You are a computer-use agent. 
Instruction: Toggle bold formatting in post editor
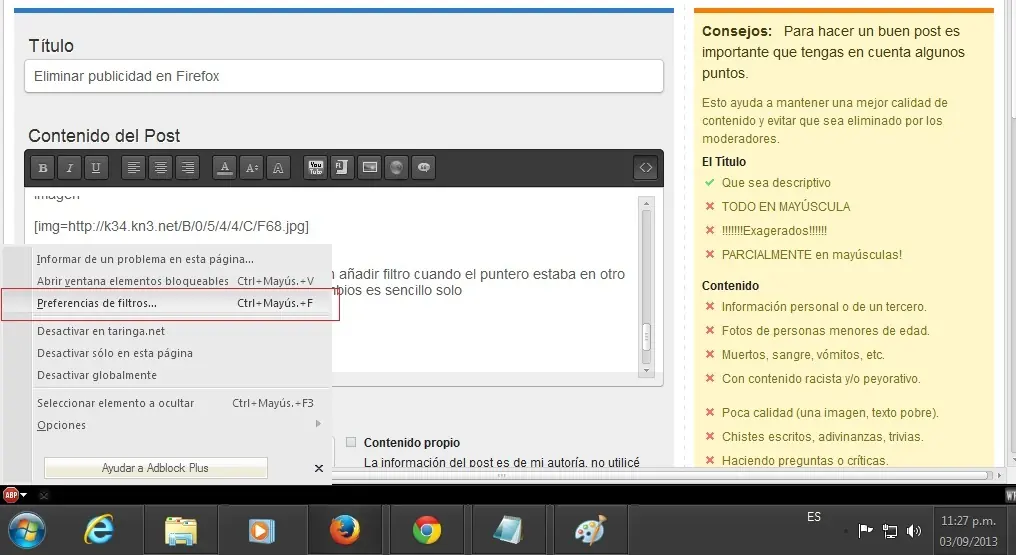[43, 168]
